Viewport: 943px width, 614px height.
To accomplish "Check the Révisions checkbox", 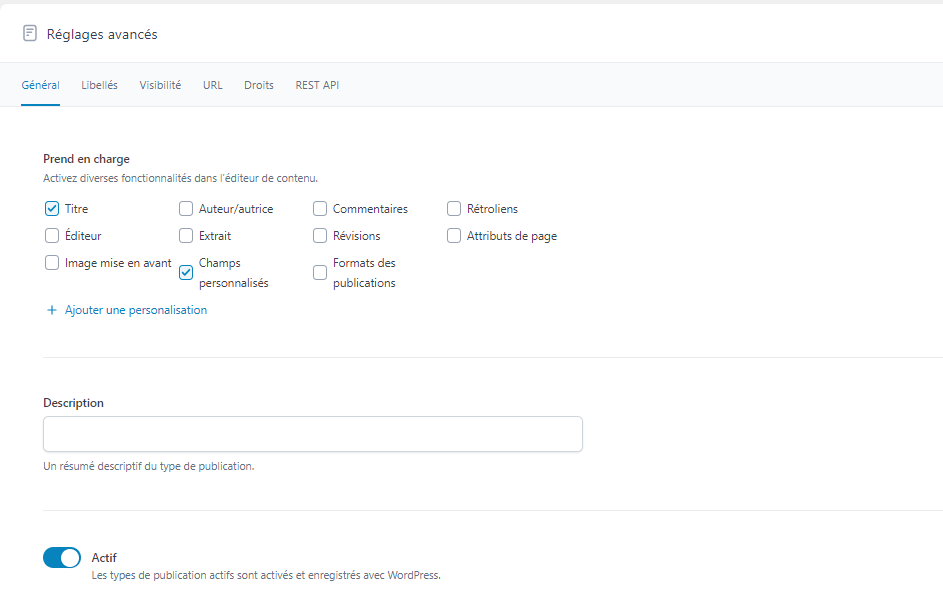I will pyautogui.click(x=320, y=236).
